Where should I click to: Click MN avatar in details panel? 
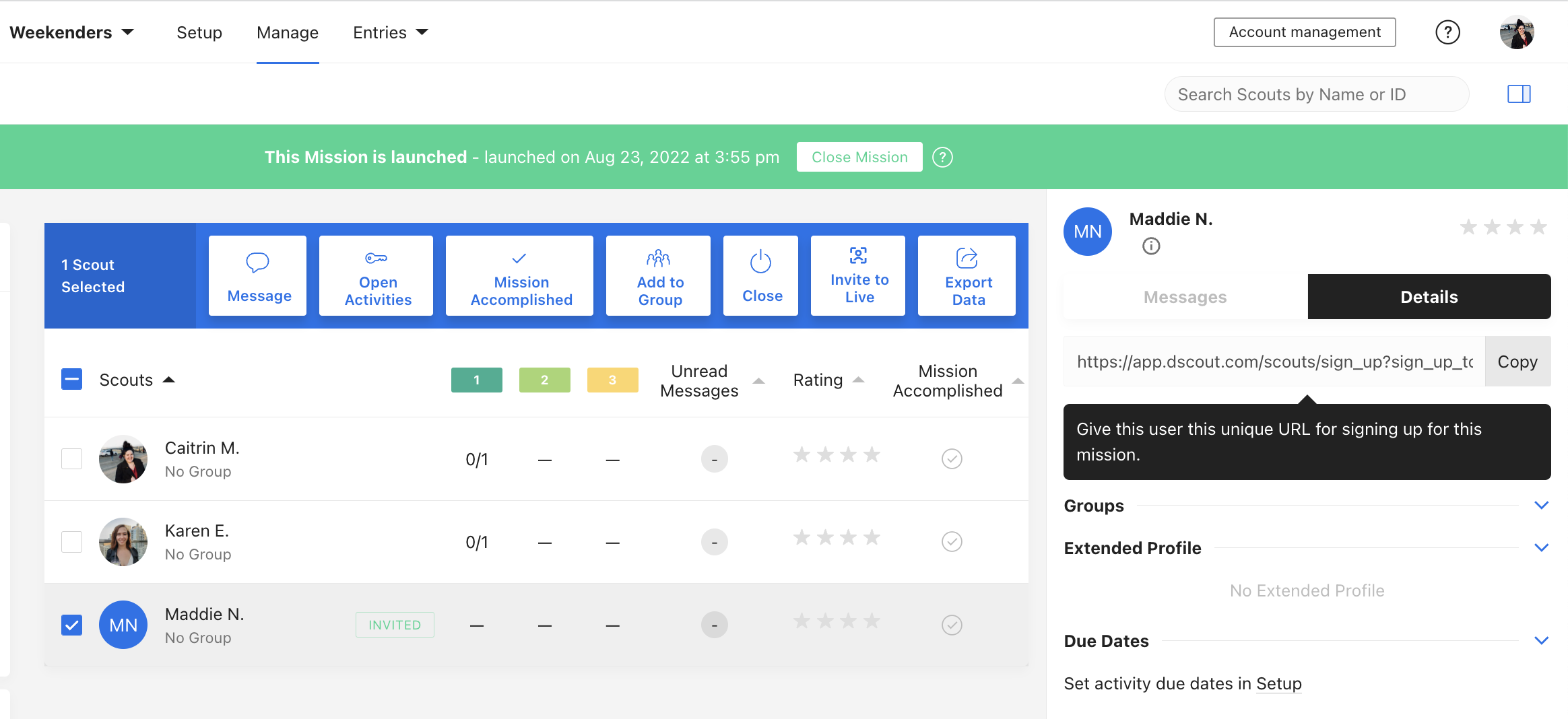(x=1088, y=232)
